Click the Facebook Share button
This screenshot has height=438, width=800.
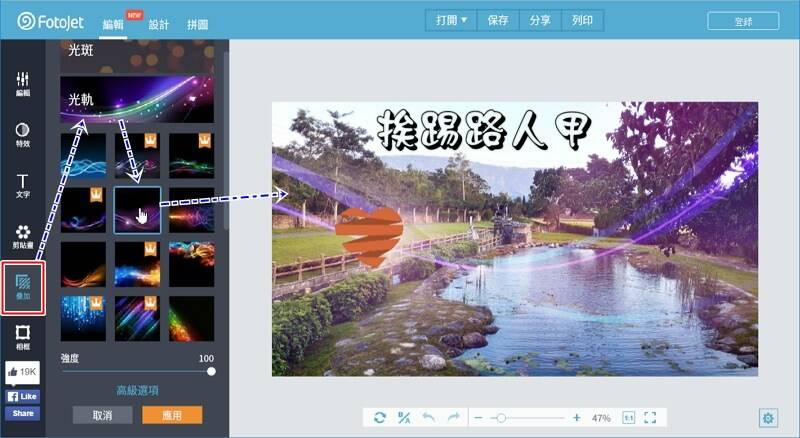coord(22,413)
